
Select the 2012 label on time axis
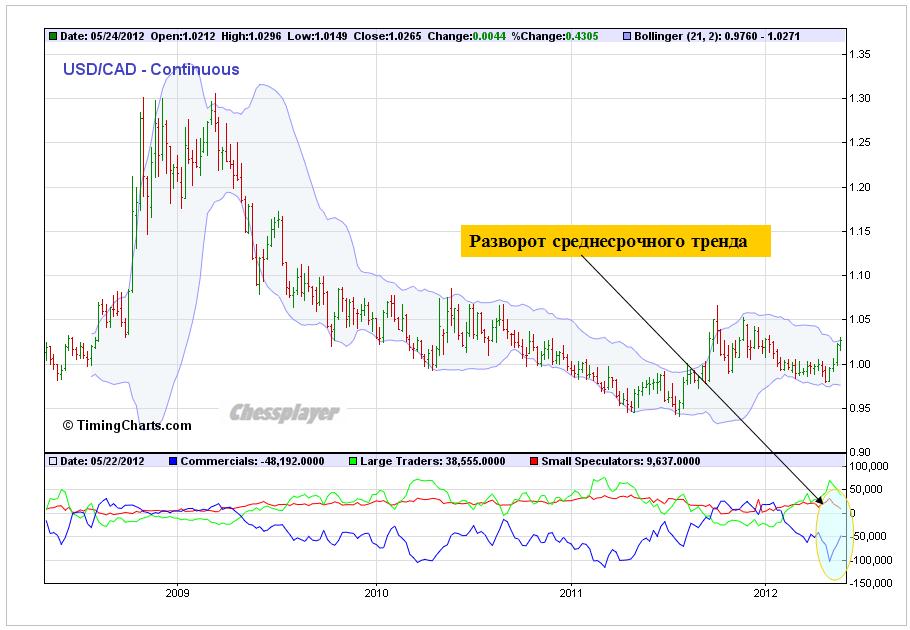tap(765, 590)
